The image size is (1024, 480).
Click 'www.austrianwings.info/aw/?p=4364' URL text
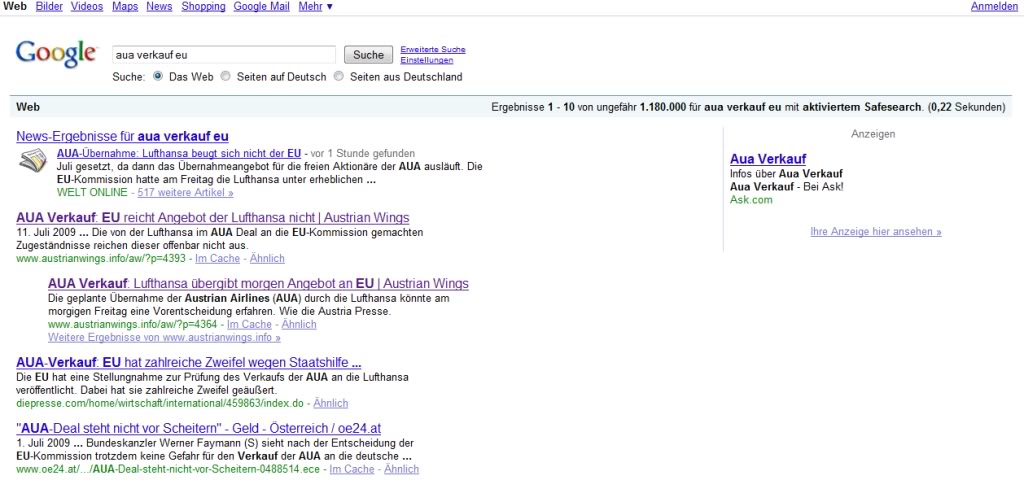tap(133, 325)
